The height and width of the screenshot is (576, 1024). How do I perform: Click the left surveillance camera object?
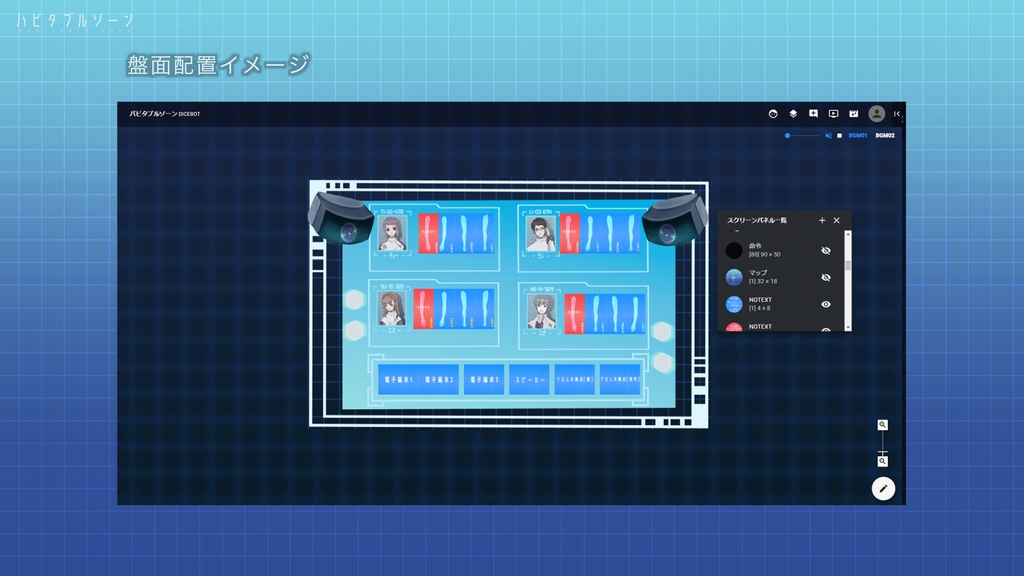point(340,217)
